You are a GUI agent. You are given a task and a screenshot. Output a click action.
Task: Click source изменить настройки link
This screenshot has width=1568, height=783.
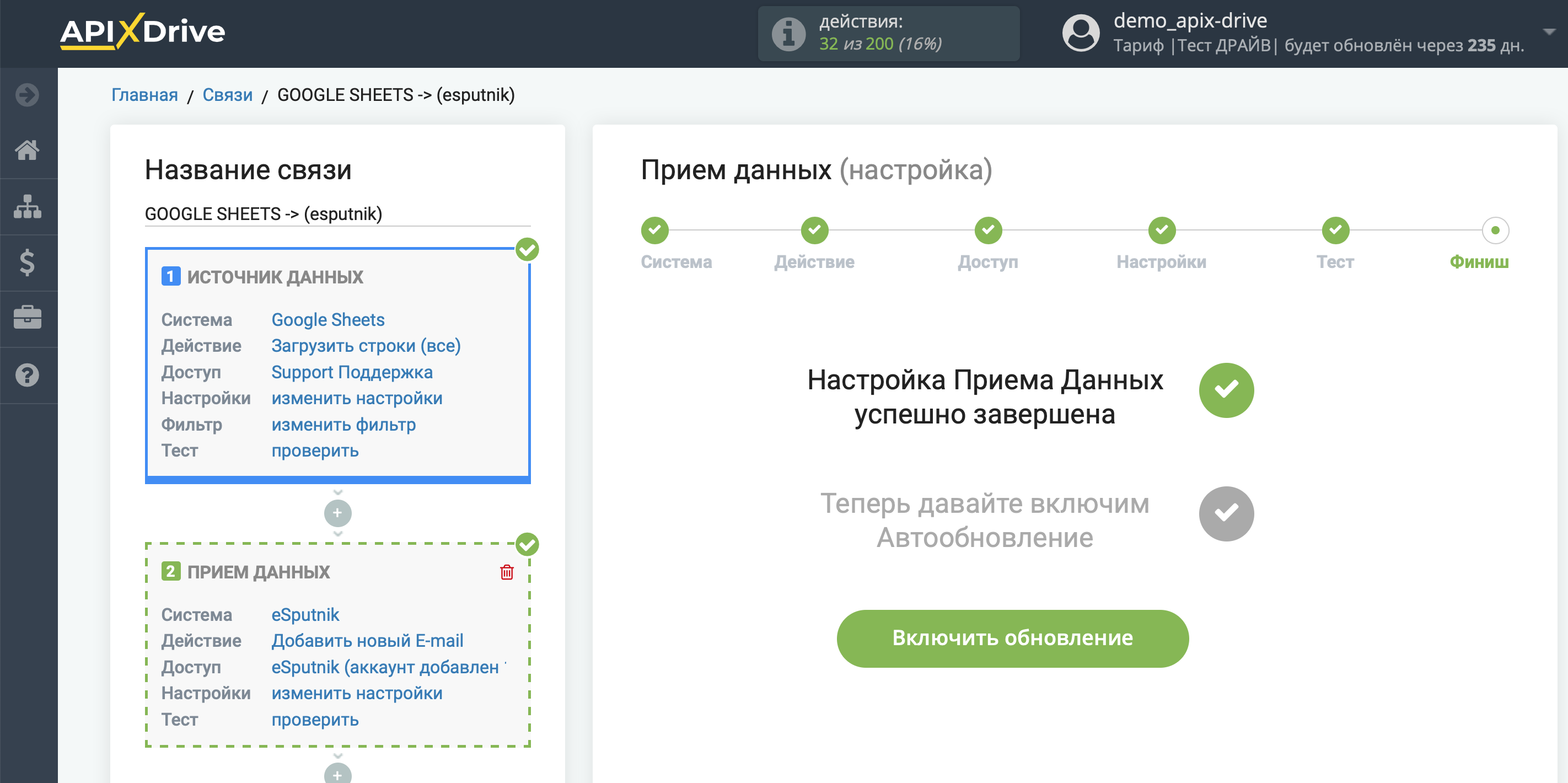(357, 398)
